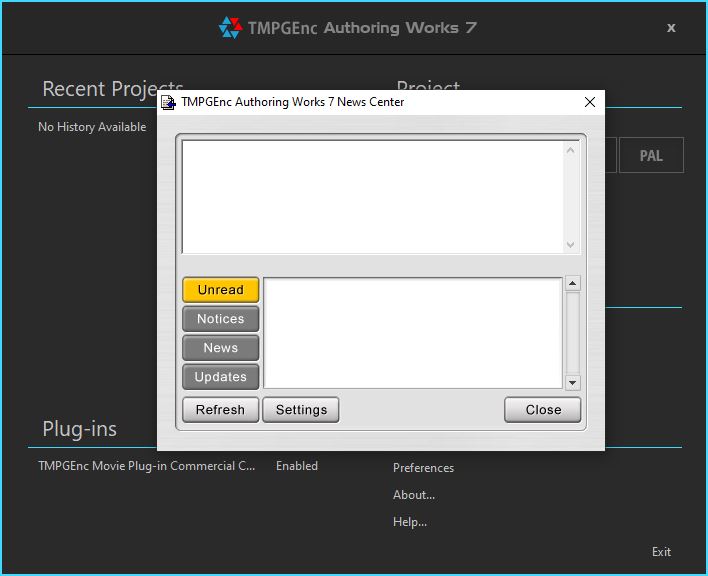The image size is (708, 576).
Task: Click the News Center document icon in the dialog title bar
Action: 168,102
